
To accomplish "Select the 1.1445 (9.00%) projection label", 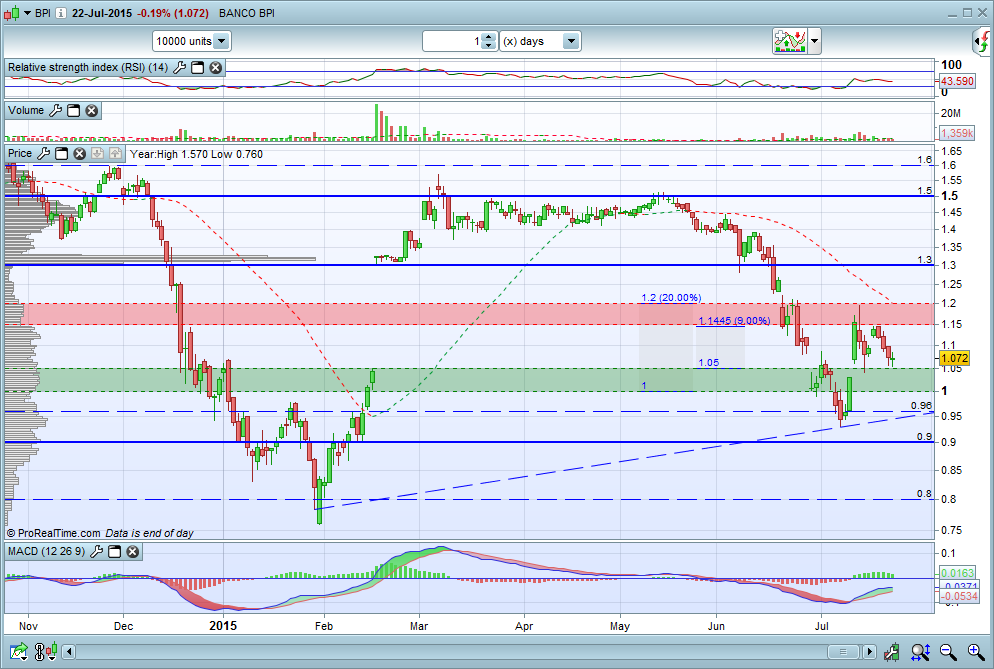I will tap(734, 321).
